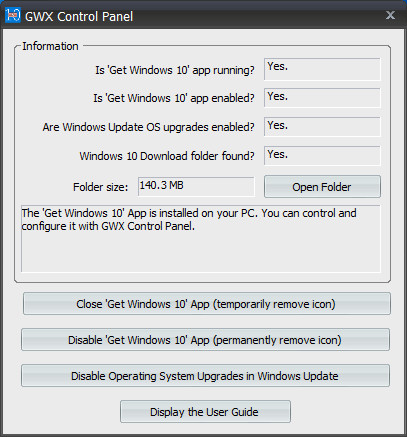This screenshot has width=407, height=437.
Task: Disable 'Get Windows 10' App permanently
Action: pyautogui.click(x=205, y=340)
